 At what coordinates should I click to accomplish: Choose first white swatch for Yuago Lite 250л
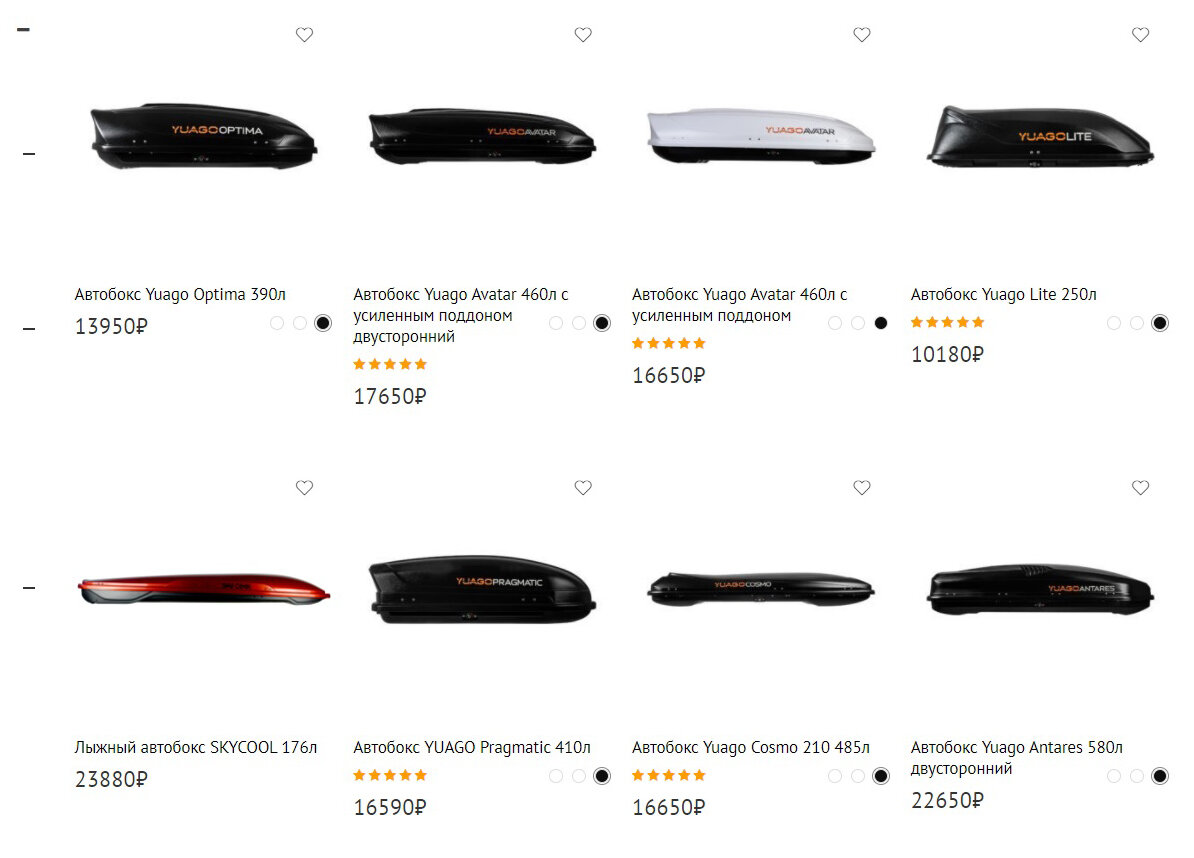coord(1114,323)
